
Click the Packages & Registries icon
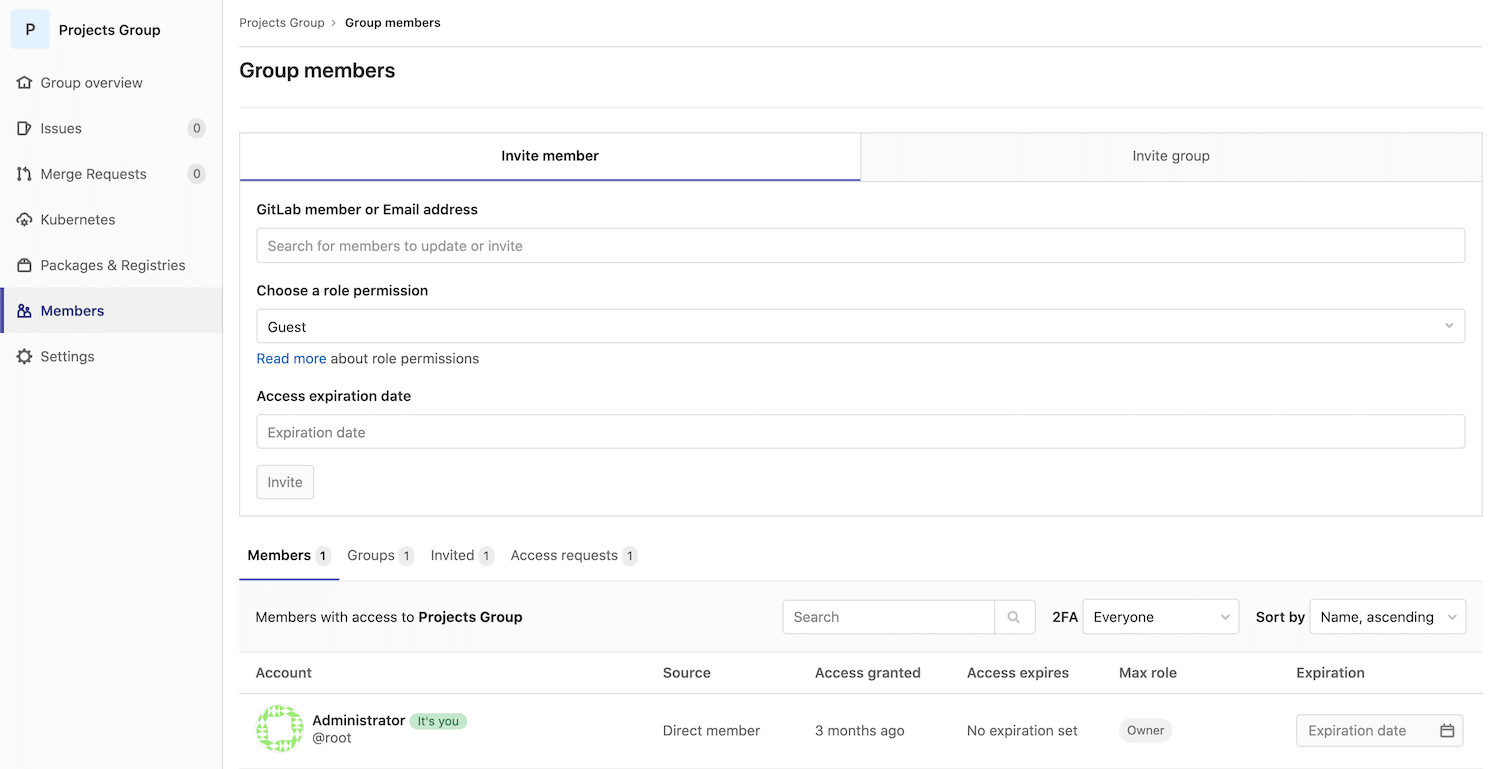25,265
